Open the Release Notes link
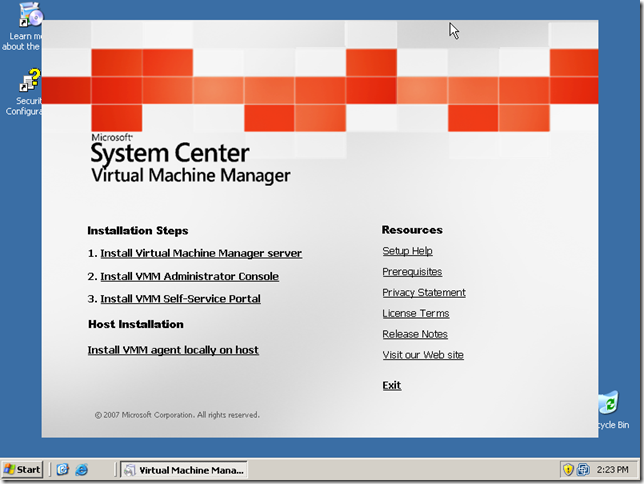 click(x=415, y=334)
